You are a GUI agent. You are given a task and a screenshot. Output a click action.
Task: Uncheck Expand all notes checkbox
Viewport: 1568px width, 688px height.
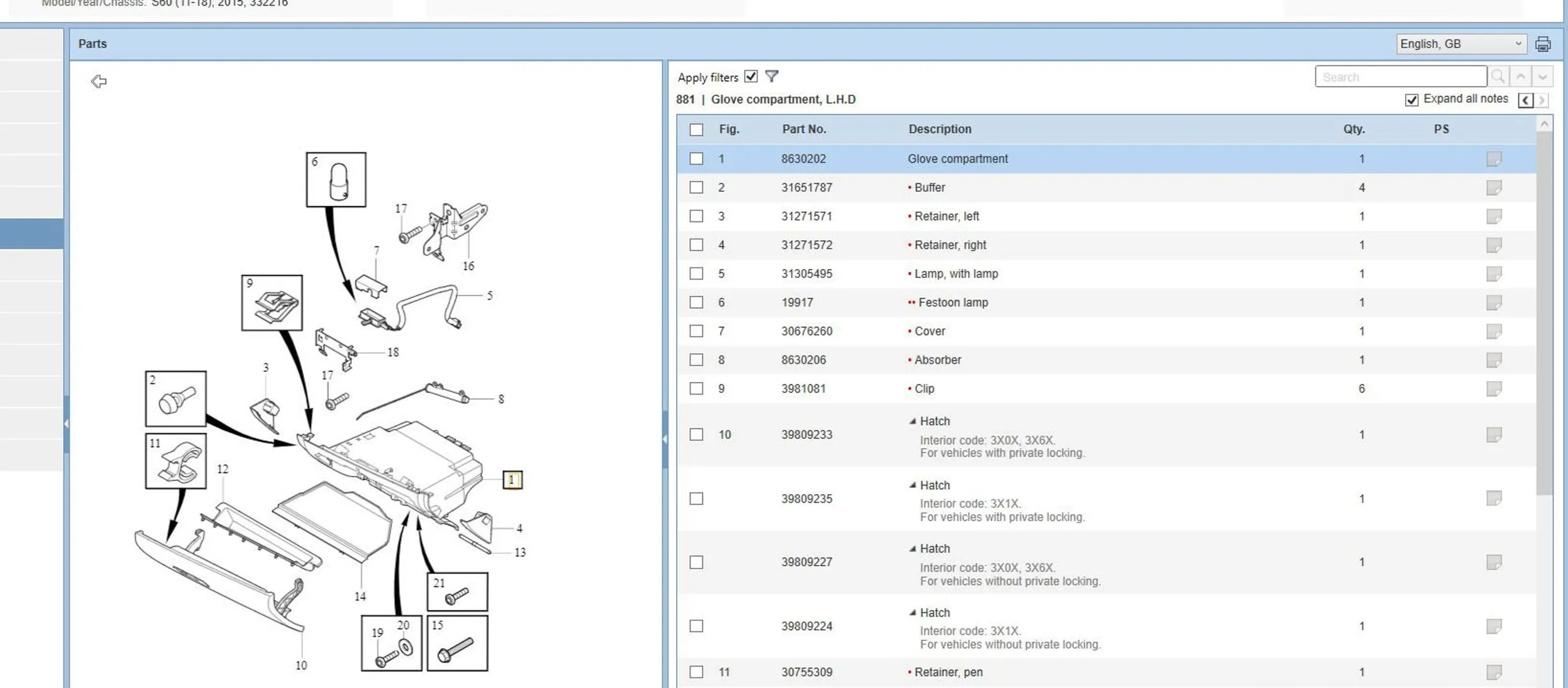click(1411, 100)
